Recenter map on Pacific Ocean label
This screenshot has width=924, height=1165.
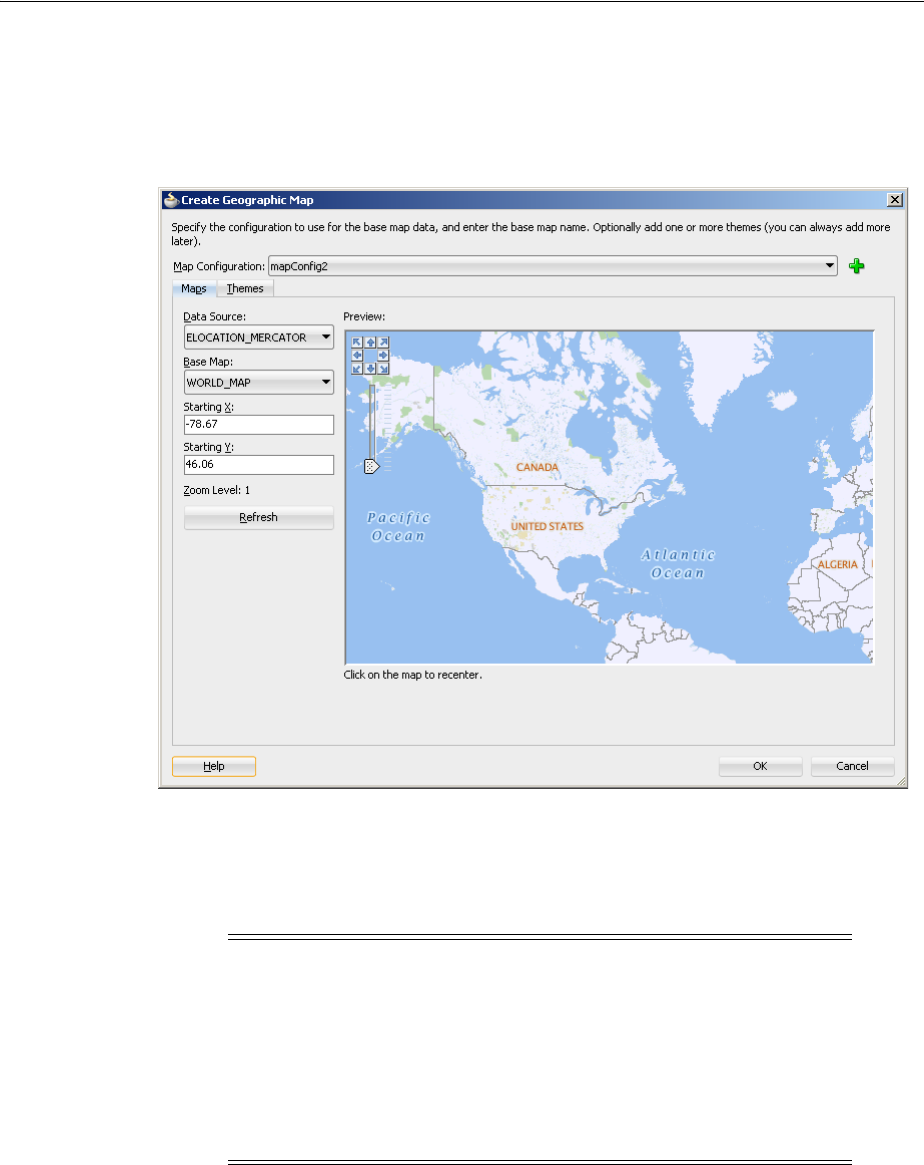pyautogui.click(x=399, y=527)
